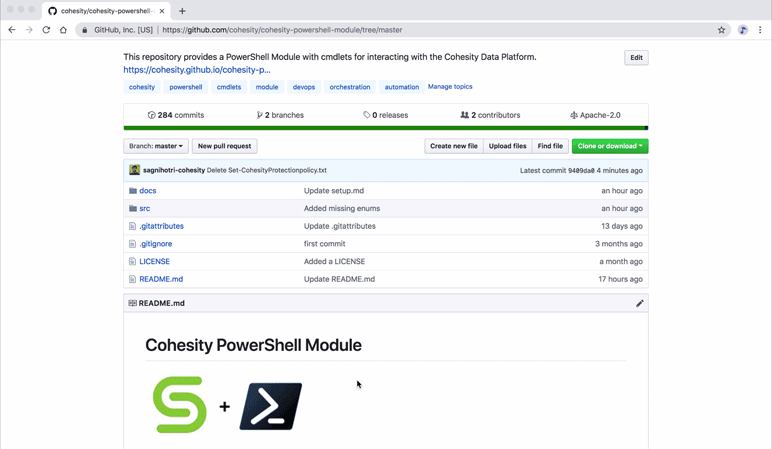Open latest commit hash 9409da0
The image size is (772, 449).
[581, 170]
